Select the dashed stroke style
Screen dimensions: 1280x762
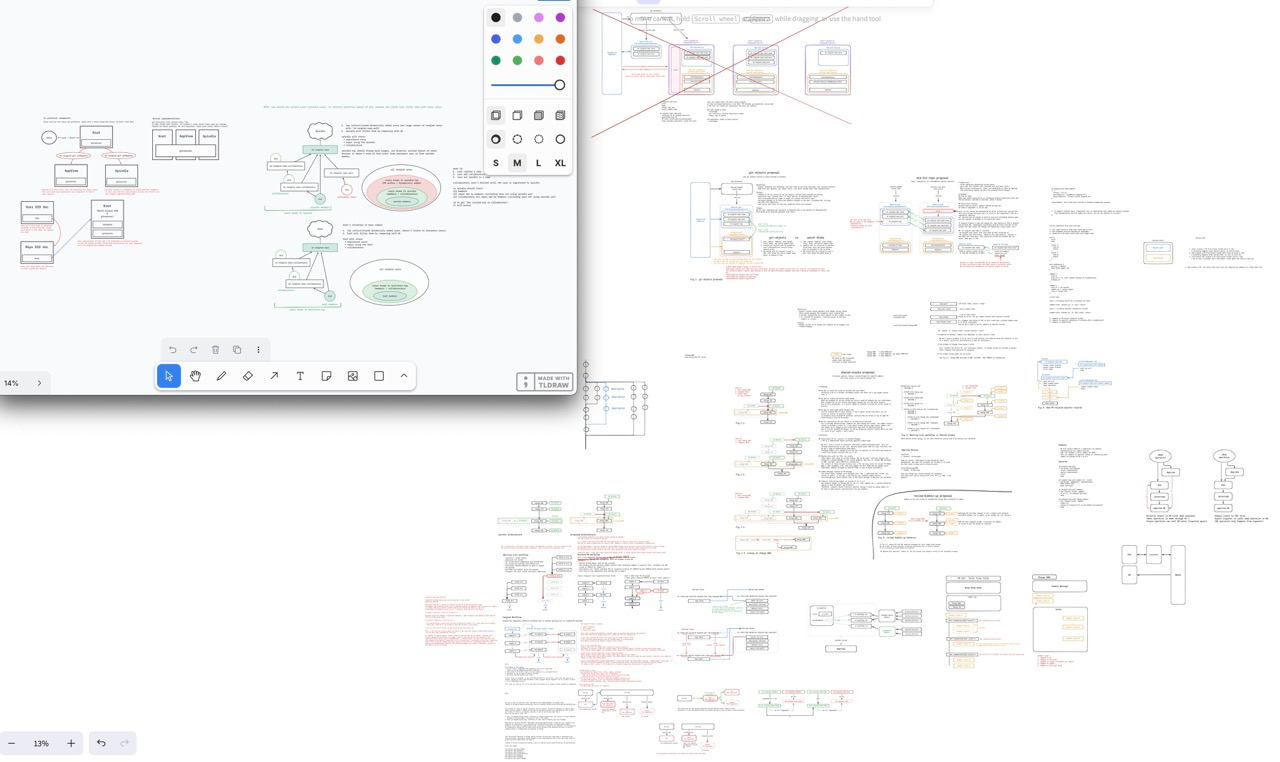click(517, 139)
